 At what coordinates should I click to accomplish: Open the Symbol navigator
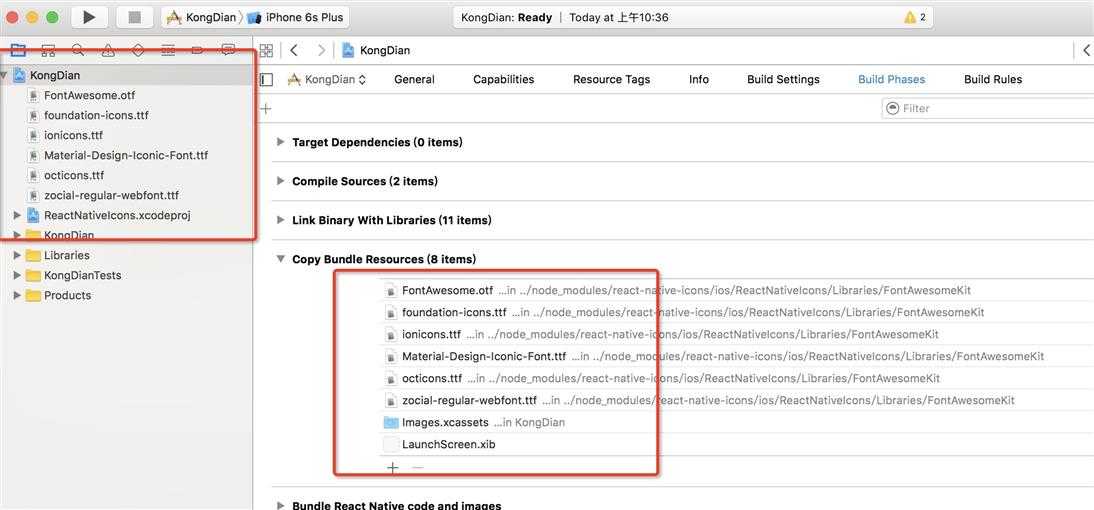48,50
